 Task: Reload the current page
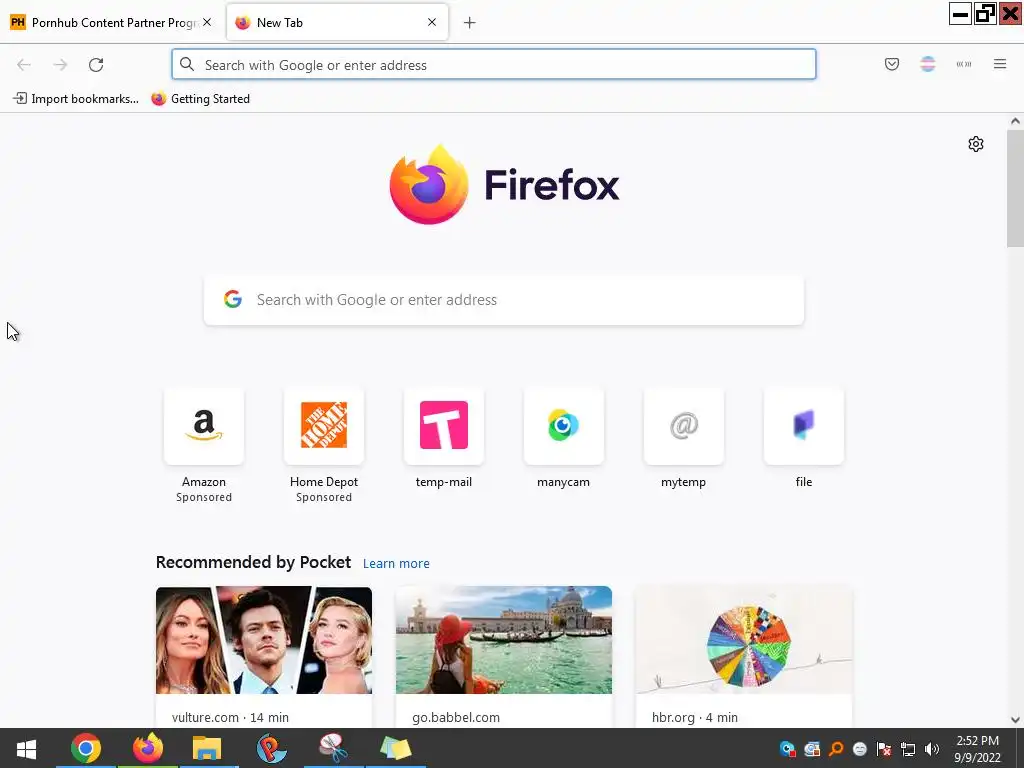click(x=96, y=65)
